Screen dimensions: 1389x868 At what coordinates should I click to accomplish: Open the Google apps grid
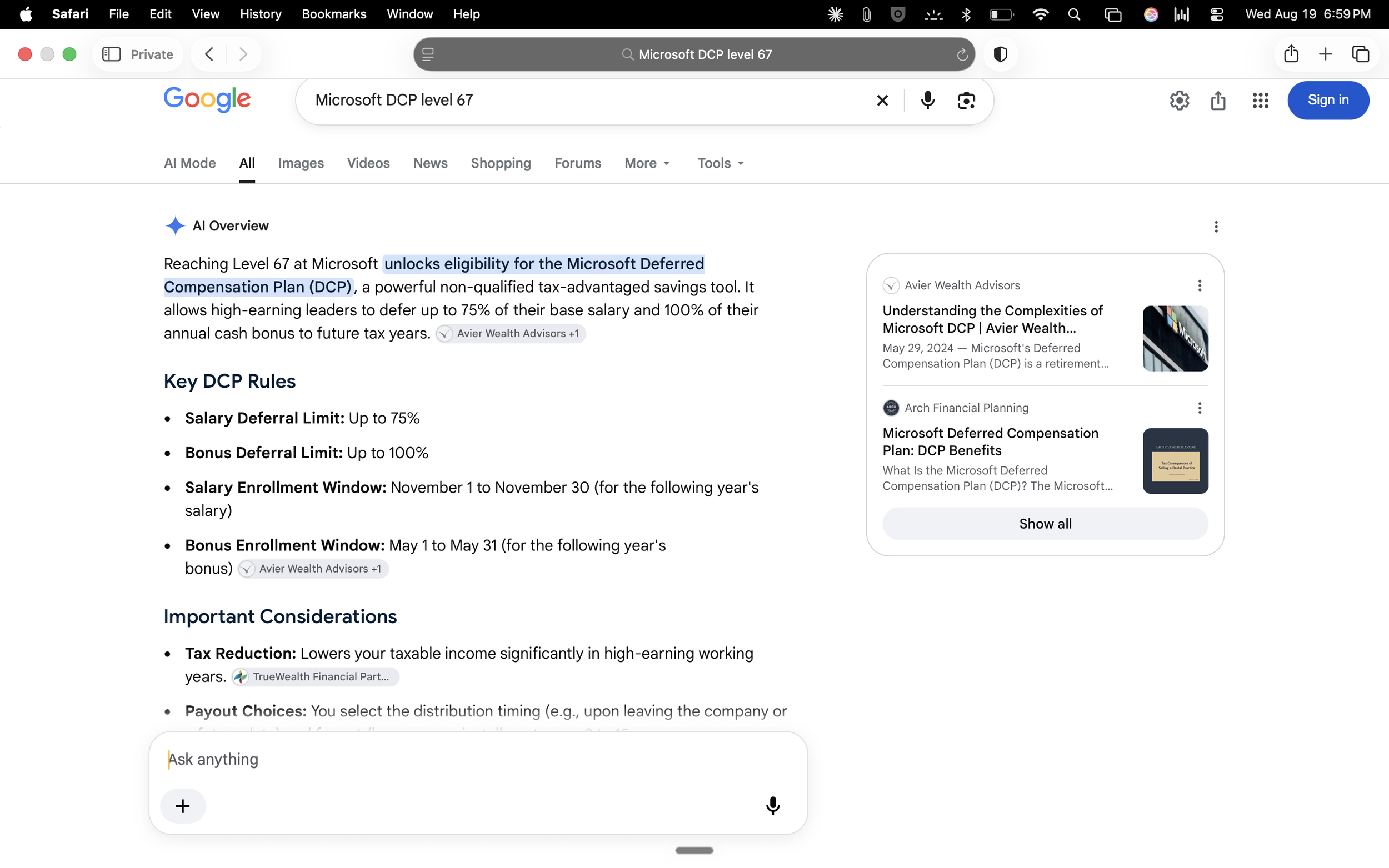[1260, 101]
